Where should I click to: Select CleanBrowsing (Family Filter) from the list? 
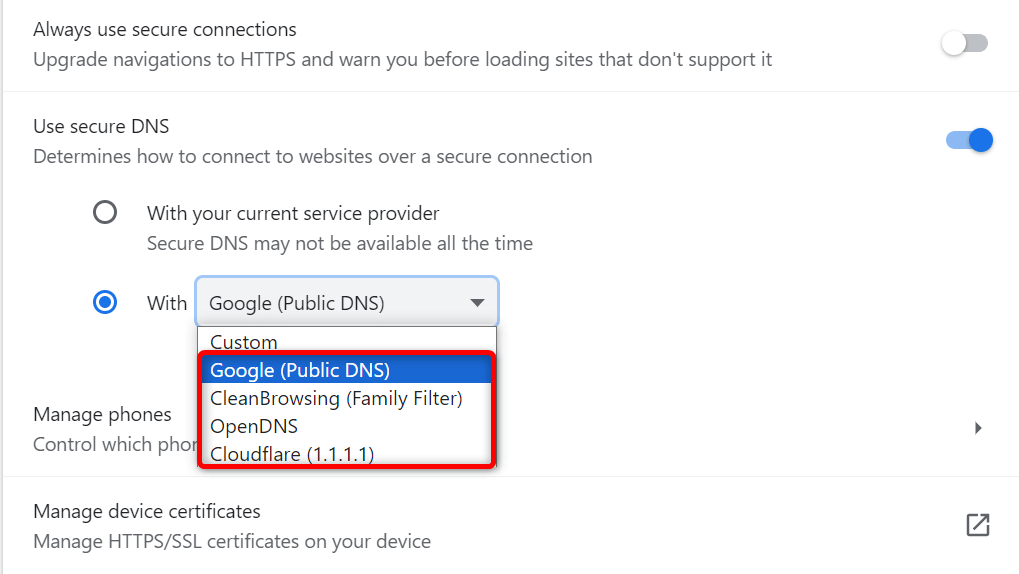click(336, 398)
